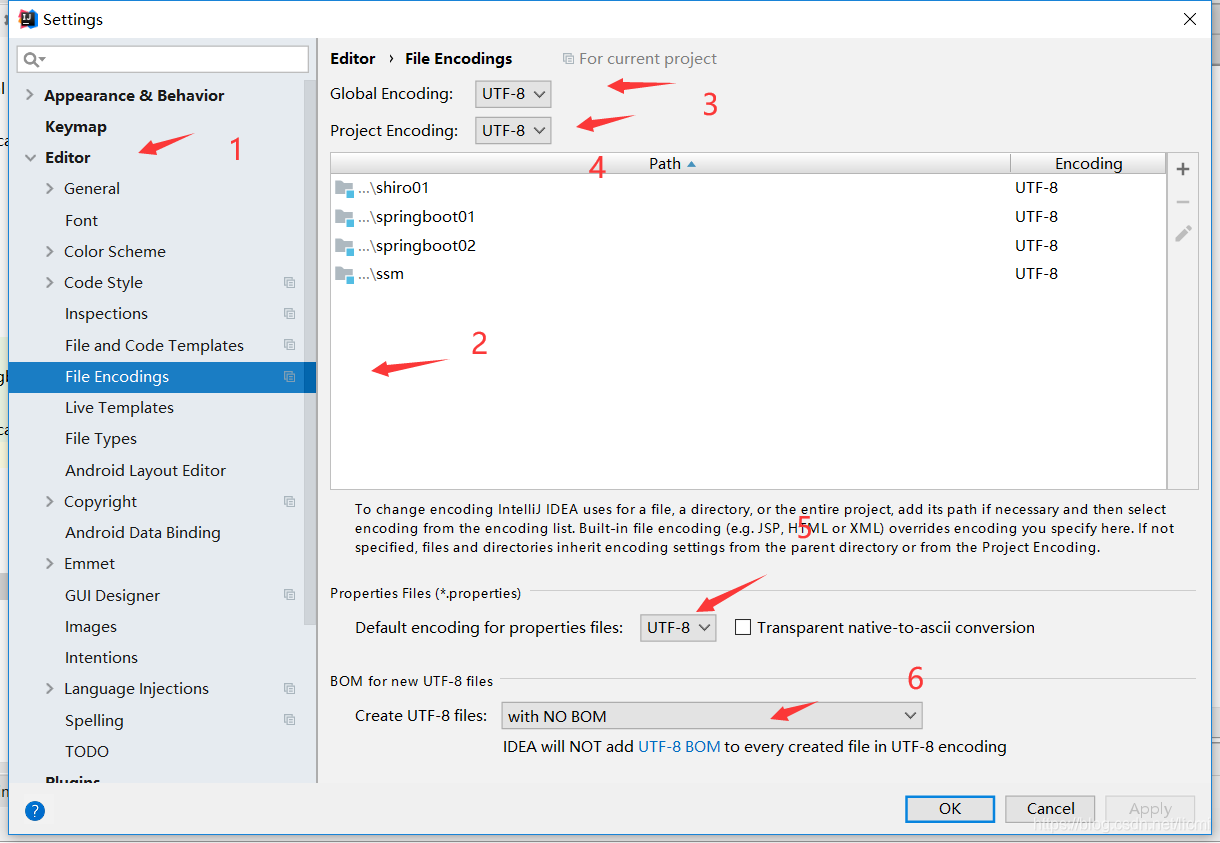Click UTF-8 encoding cell for shiro01
The image size is (1220, 843).
(1036, 188)
